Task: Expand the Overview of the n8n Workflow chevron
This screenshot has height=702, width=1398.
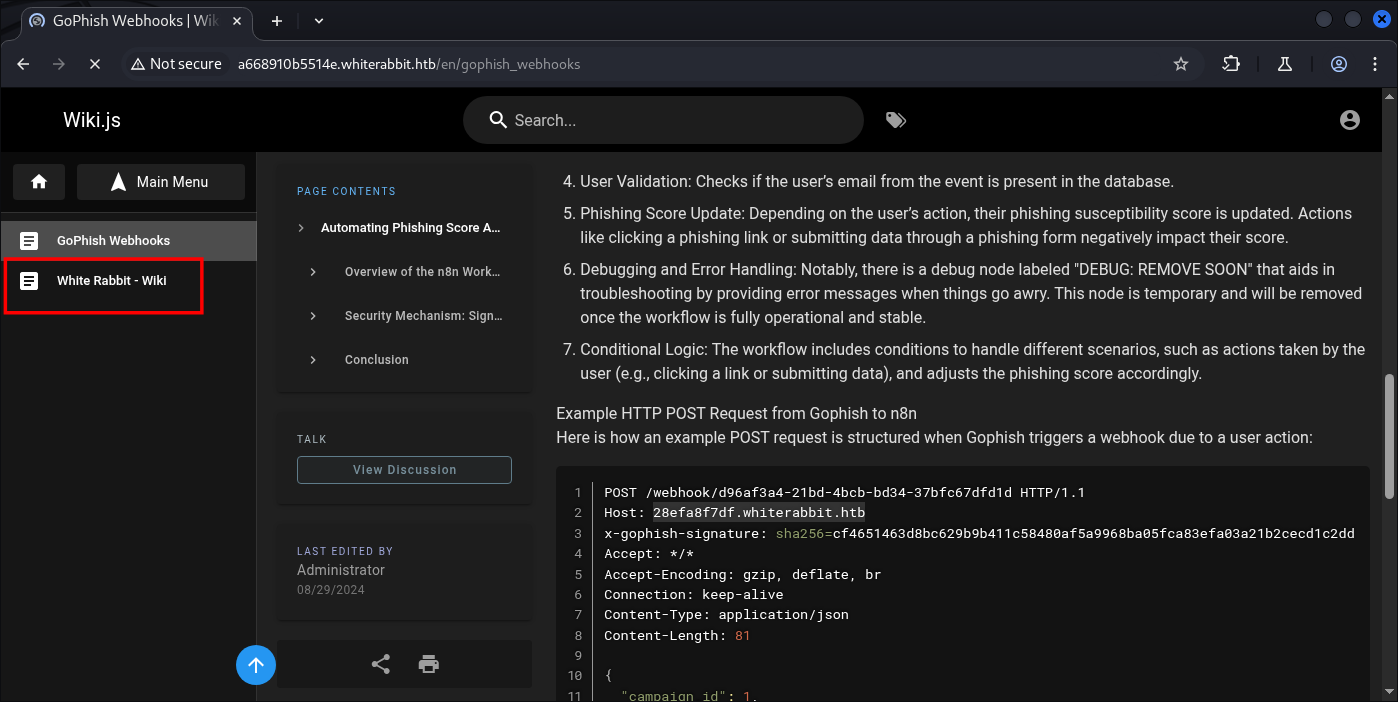Action: (313, 272)
